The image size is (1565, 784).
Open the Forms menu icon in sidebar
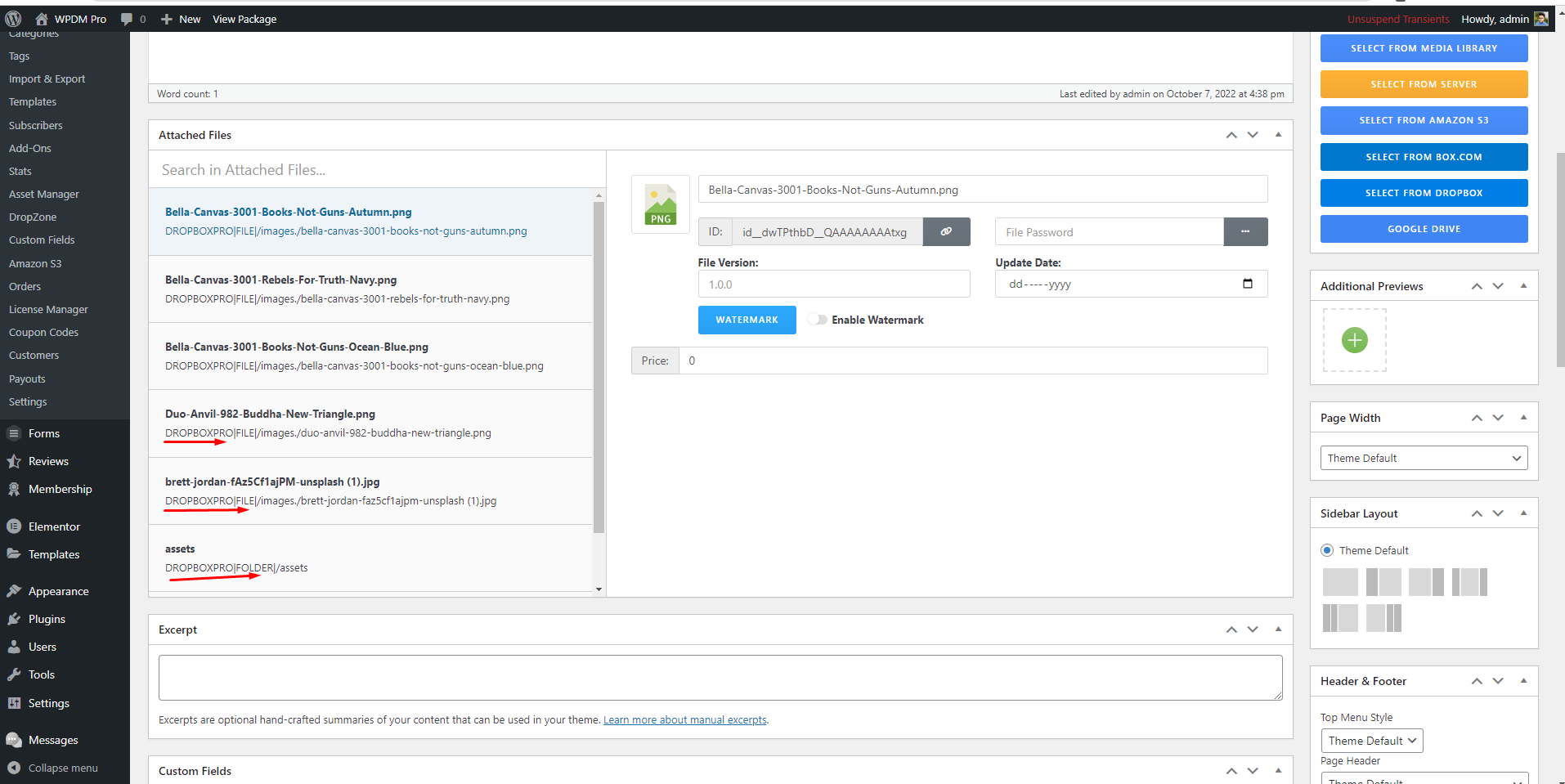pos(14,433)
